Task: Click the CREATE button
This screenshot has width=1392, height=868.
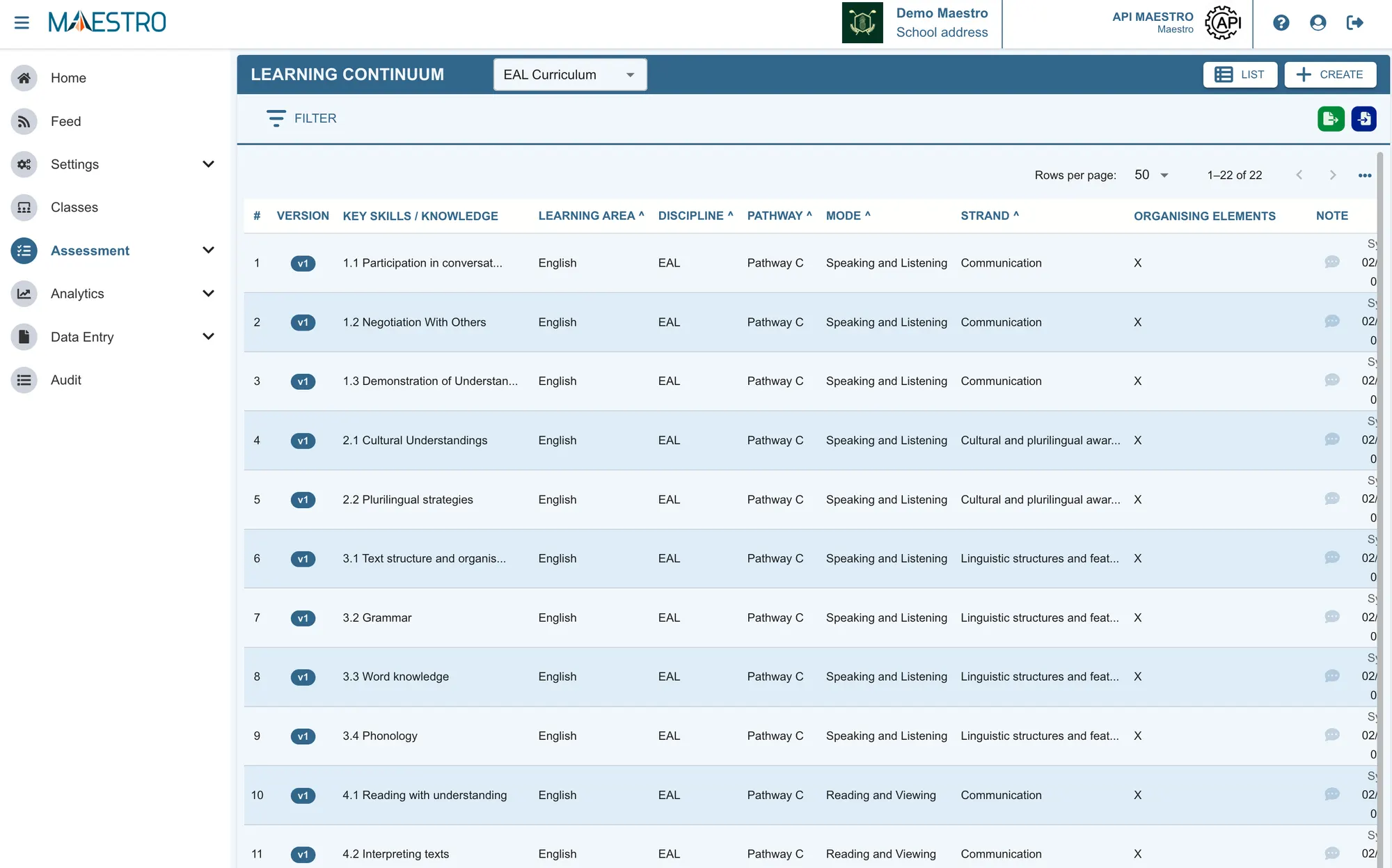Action: point(1330,74)
